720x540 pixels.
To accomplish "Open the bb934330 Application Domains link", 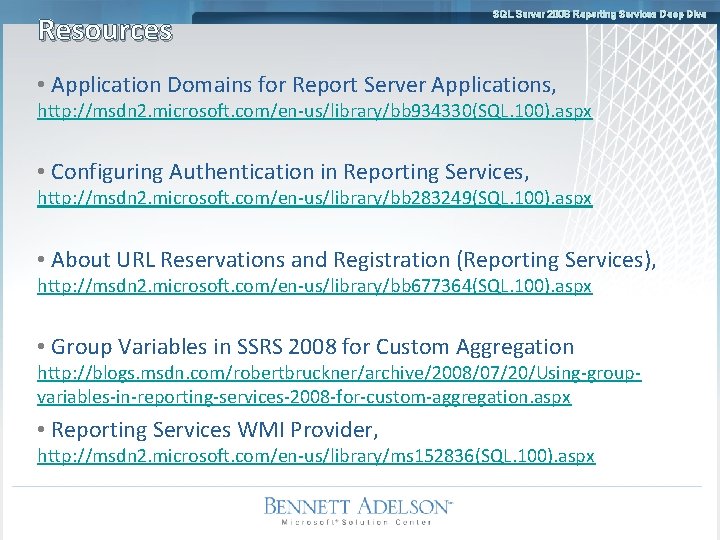I will pyautogui.click(x=315, y=111).
